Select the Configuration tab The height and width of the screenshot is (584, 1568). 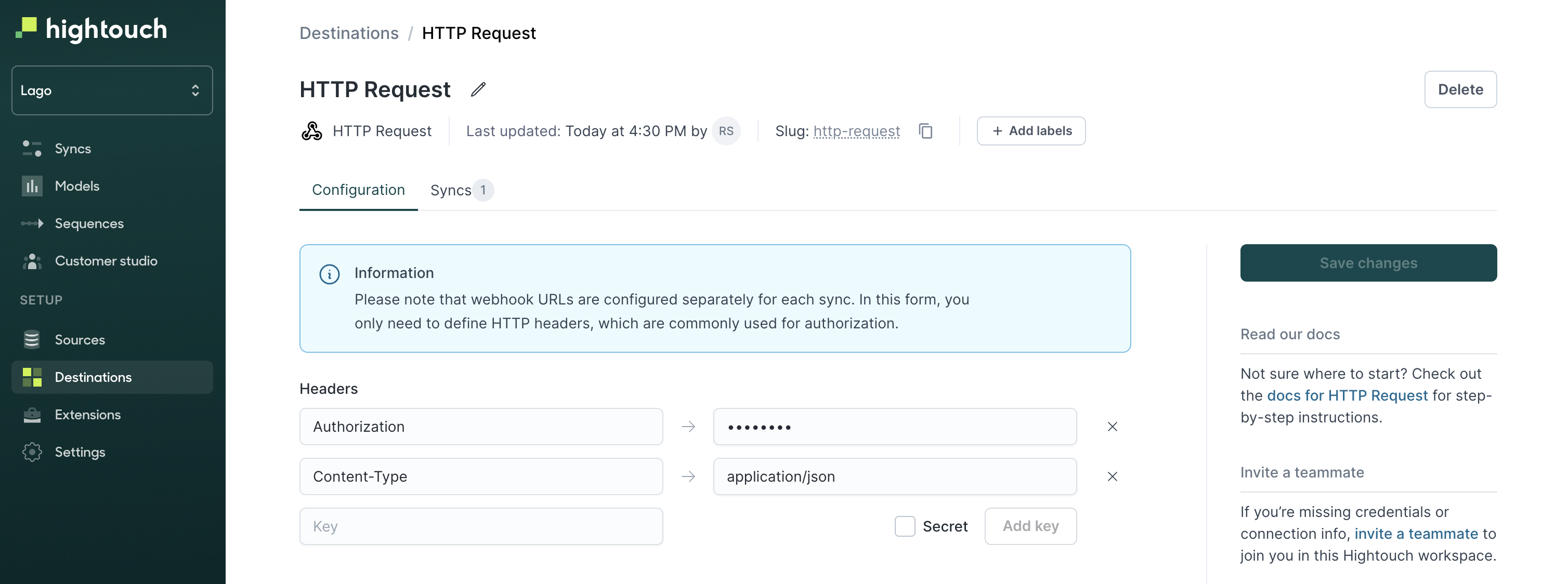[x=359, y=190]
